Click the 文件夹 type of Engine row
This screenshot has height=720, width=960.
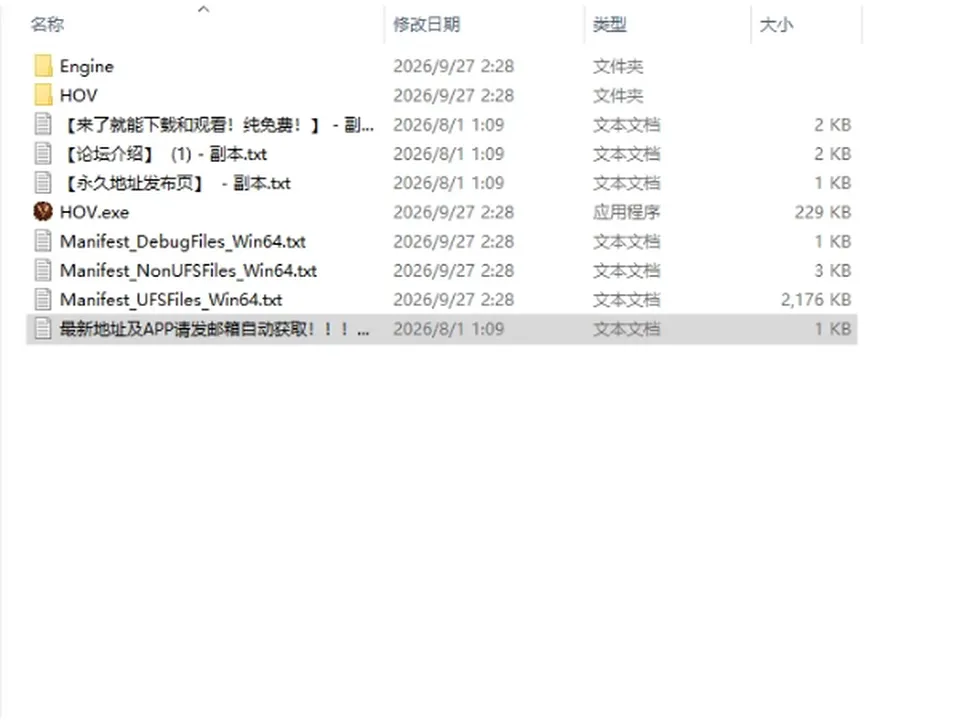(x=618, y=66)
